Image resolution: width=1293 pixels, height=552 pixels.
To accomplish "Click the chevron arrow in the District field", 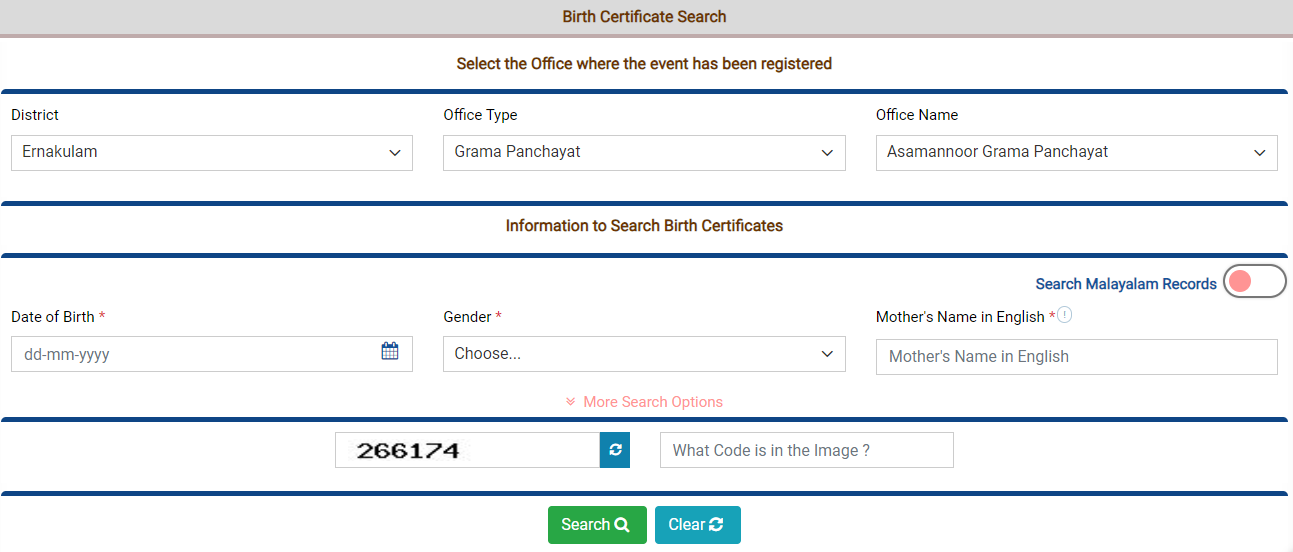I will pos(394,153).
